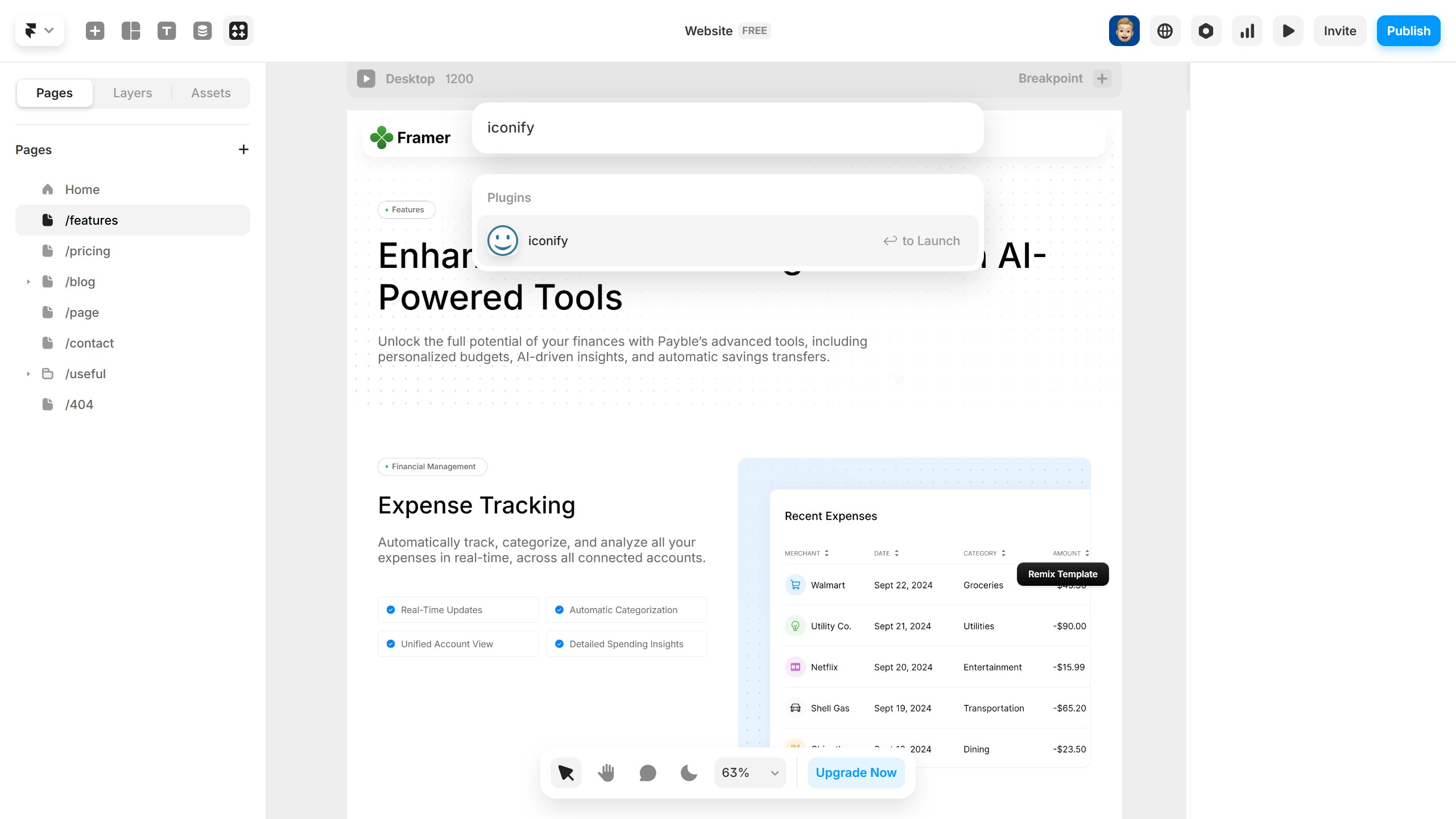The image size is (1456, 819).
Task: Expand the /useful folder arrow
Action: pos(28,374)
